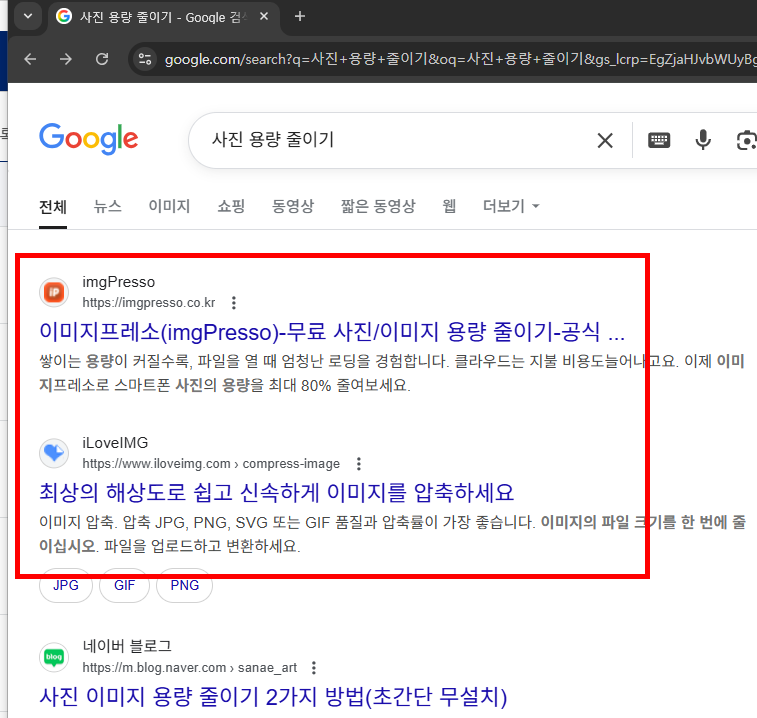Click the PNG sitelink chip
Image resolution: width=757 pixels, height=718 pixels.
(x=184, y=585)
